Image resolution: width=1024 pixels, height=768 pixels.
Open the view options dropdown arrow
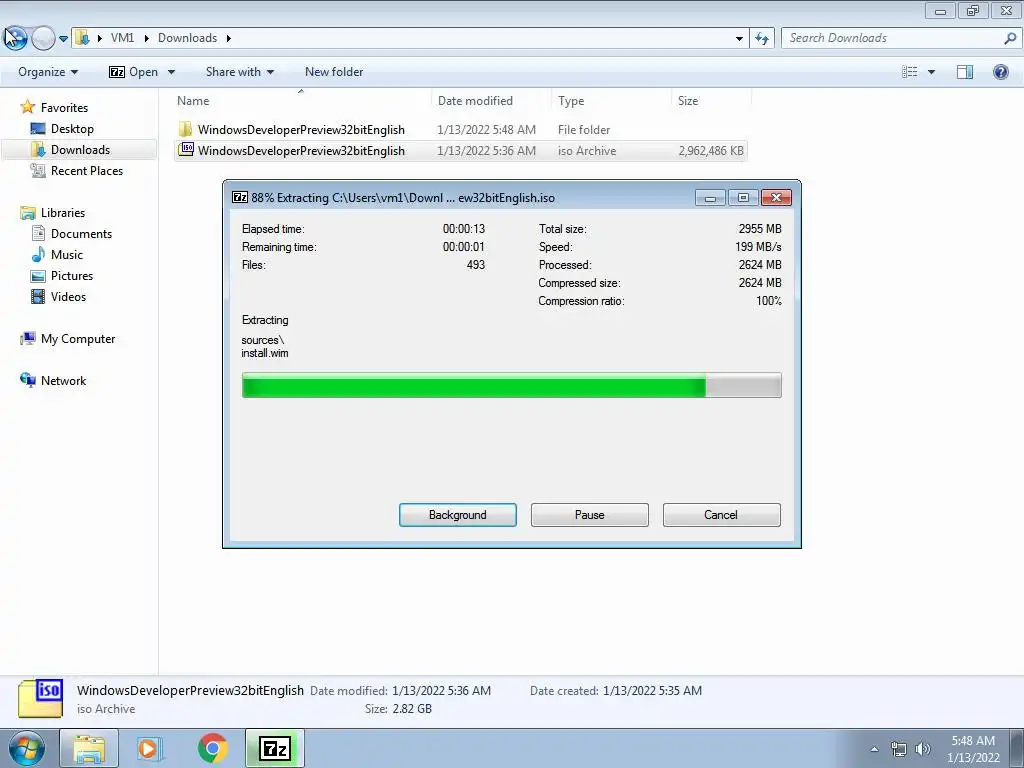(931, 72)
